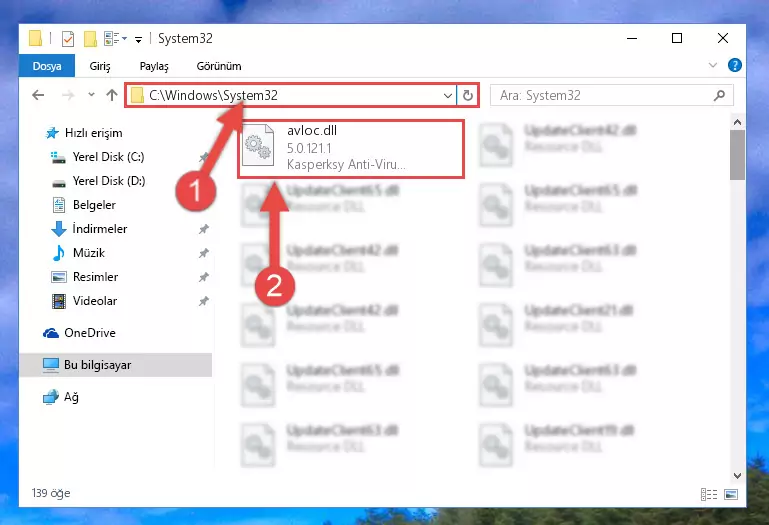Open Windows Explorer help icon
769x525 pixels.
coord(734,65)
